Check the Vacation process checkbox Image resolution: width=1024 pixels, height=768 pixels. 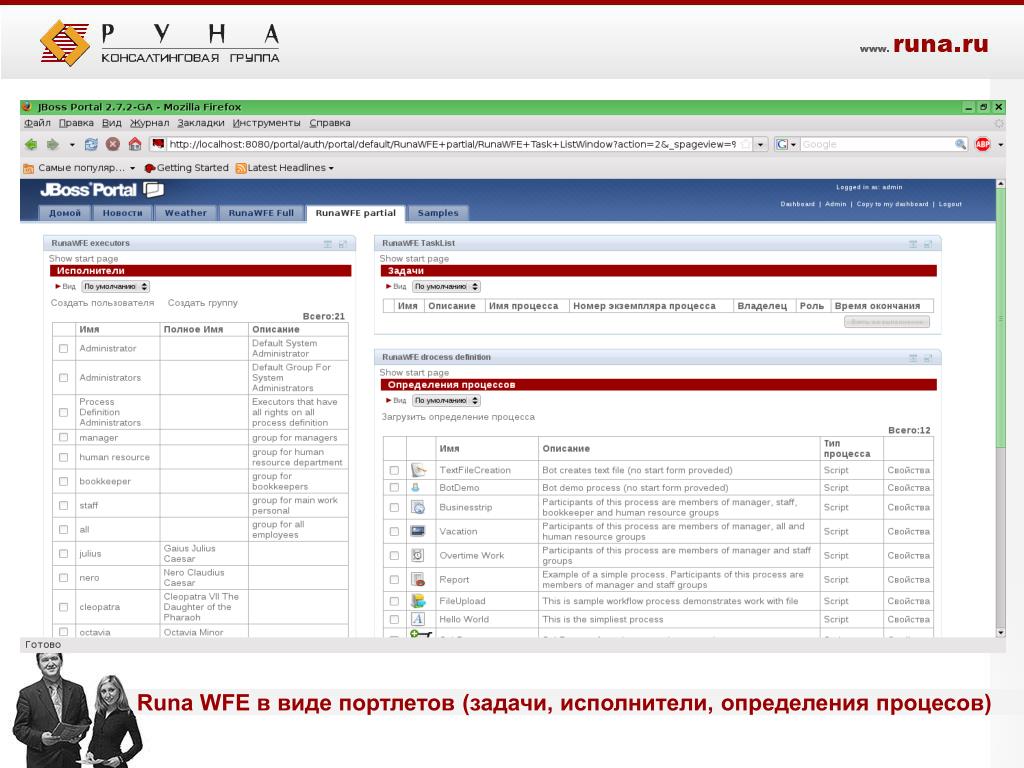(x=394, y=532)
